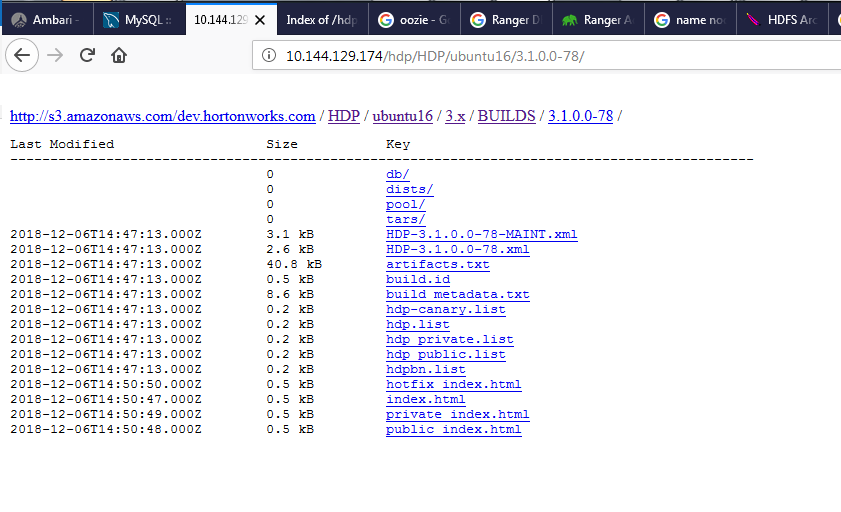Screen dimensions: 841x512
Task: Open the 3.1.0.0-78 breadcrumb link
Action: pos(580,116)
